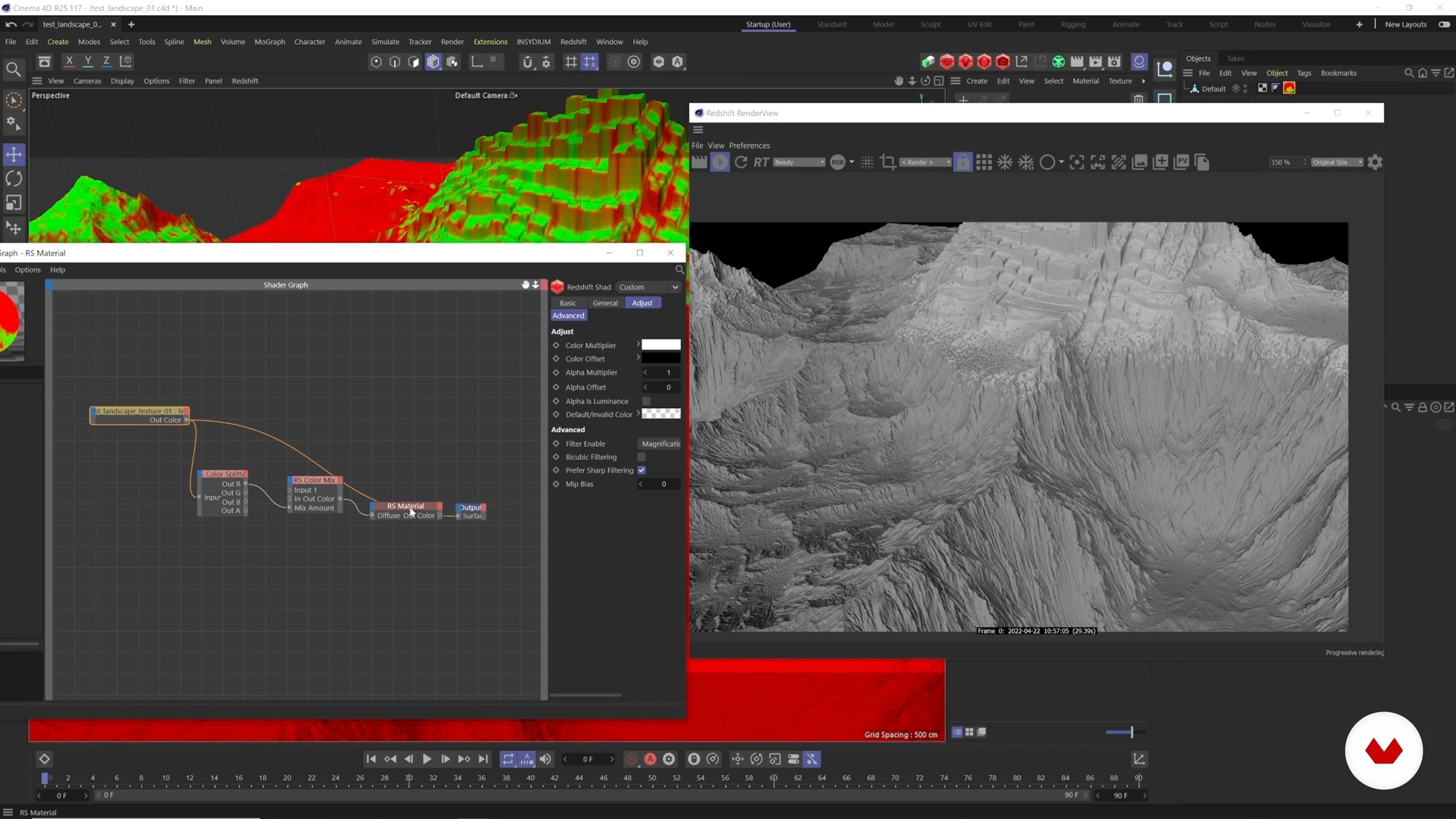Open Preferences menu in RenderView
Screen dimensions: 1456x819
749,146
